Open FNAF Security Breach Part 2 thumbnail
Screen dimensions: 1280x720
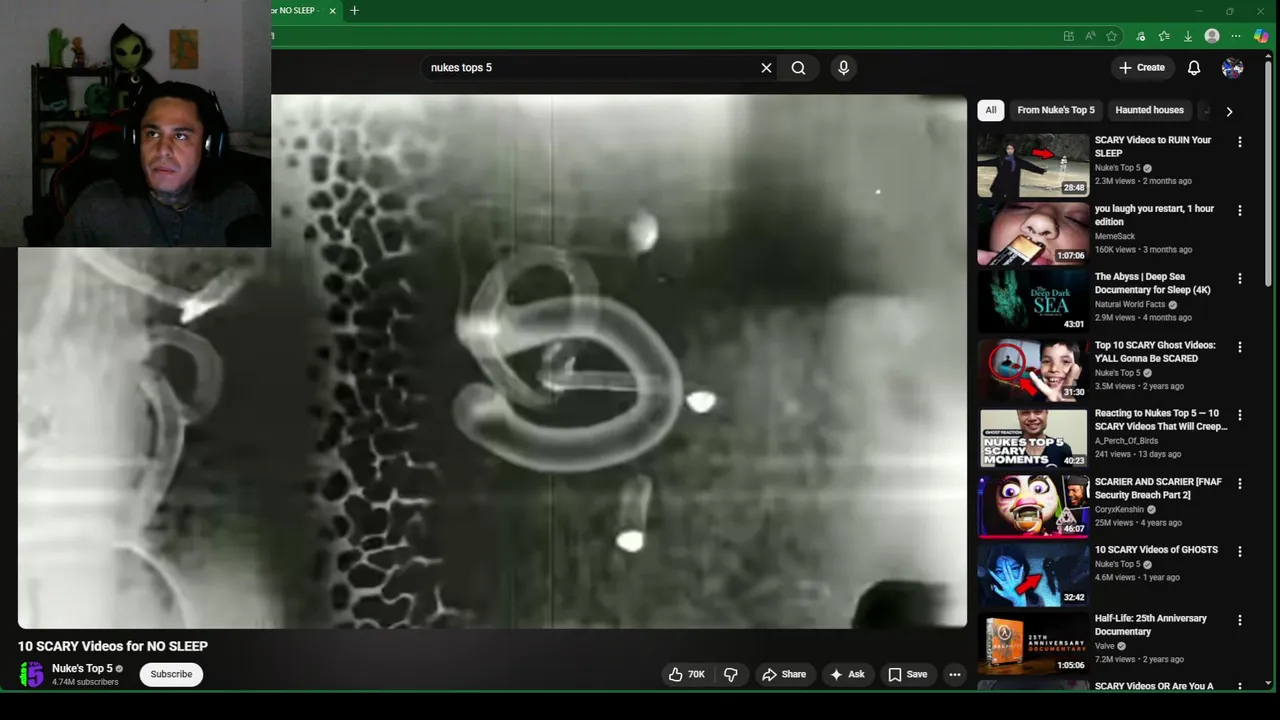tap(1033, 506)
